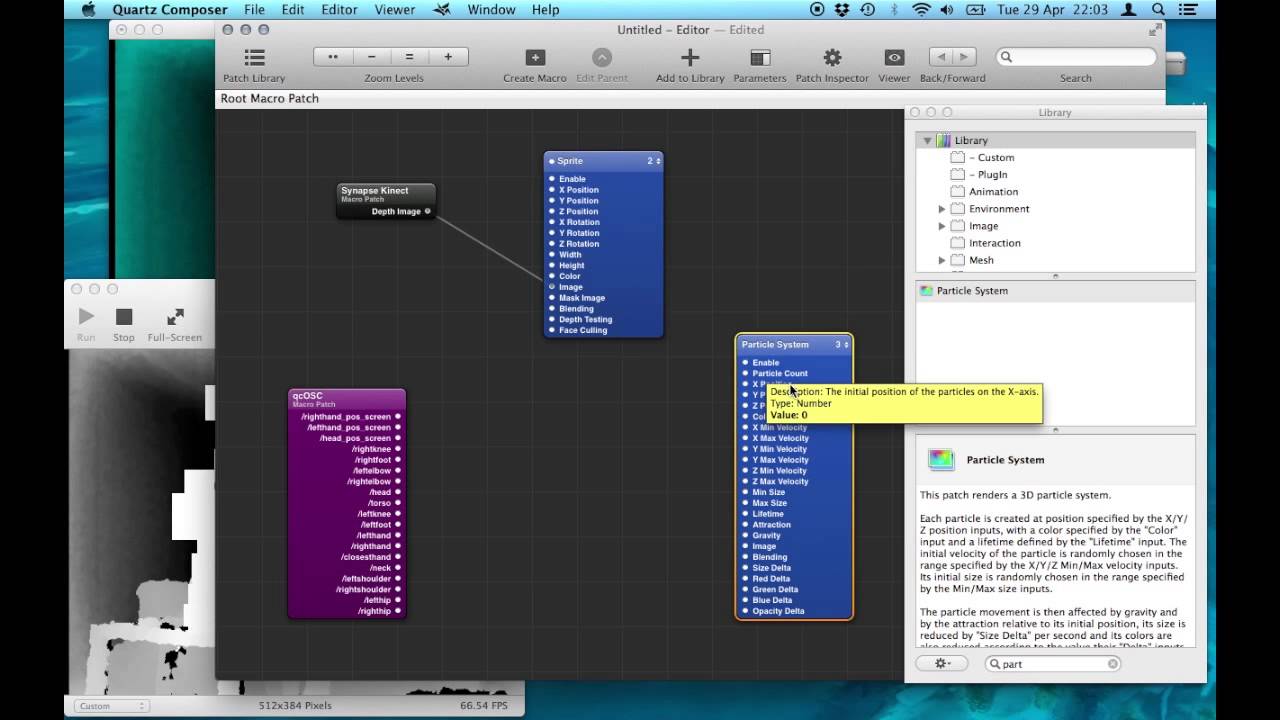Screen dimensions: 1280x720
Task: Open the Custom size dropdown in Viewer
Action: (110, 706)
